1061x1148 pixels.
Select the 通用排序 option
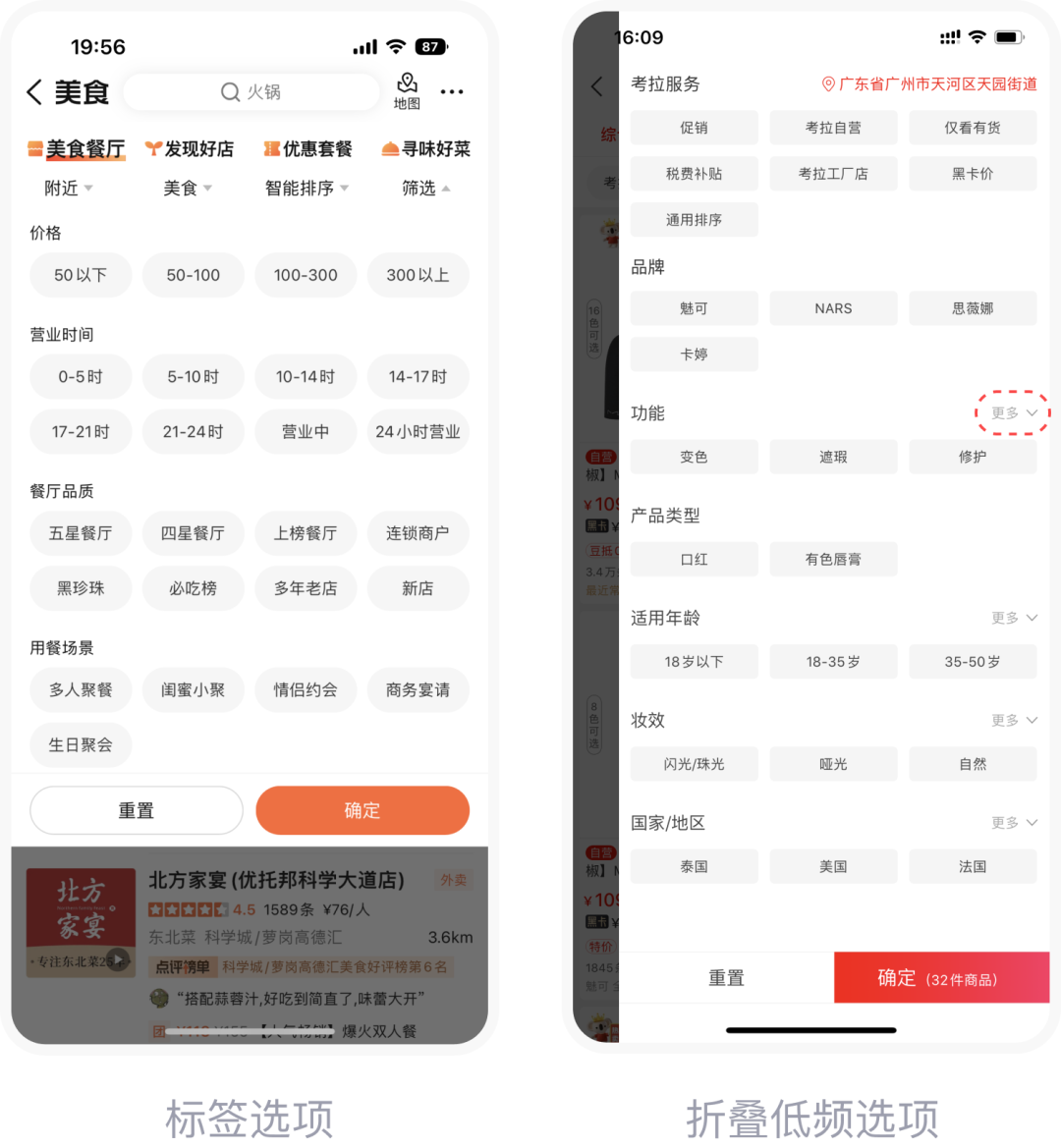coord(695,220)
